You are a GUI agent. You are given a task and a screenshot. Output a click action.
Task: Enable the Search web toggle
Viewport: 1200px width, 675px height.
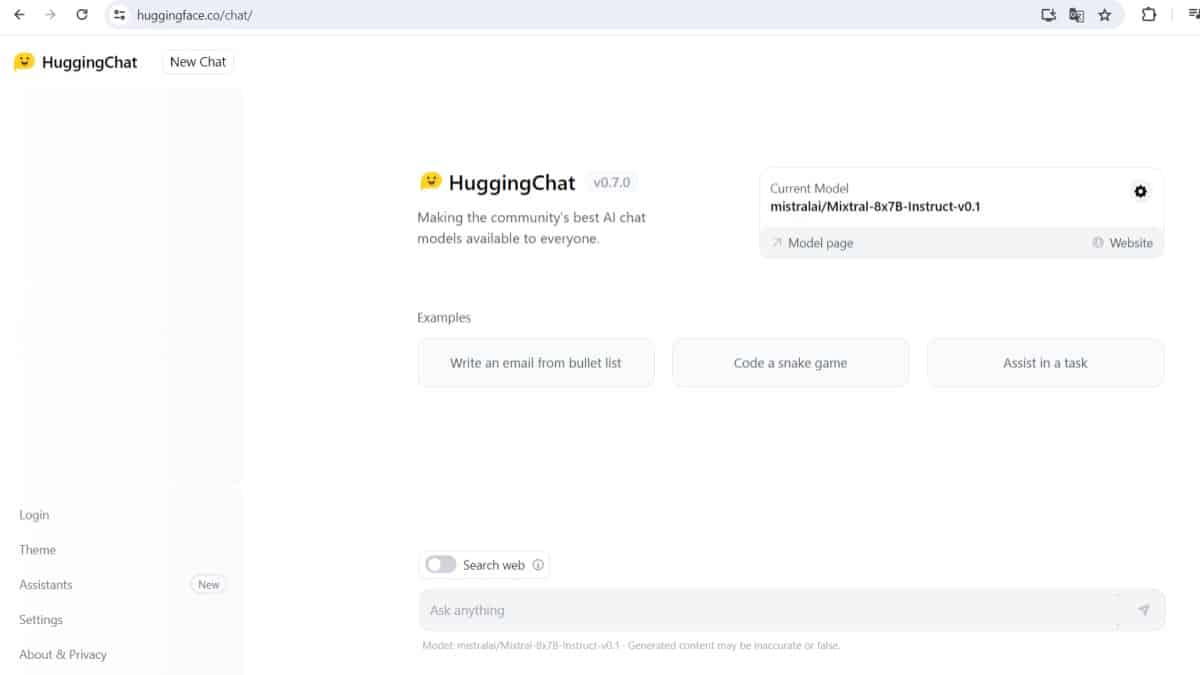tap(440, 565)
